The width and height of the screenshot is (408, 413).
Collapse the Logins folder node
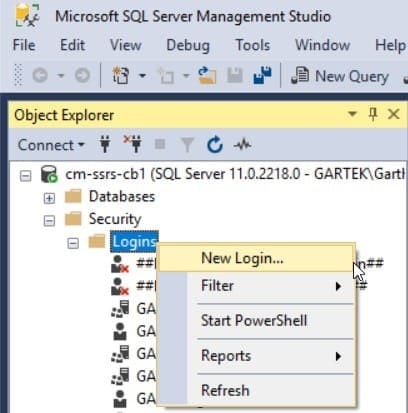pos(73,243)
